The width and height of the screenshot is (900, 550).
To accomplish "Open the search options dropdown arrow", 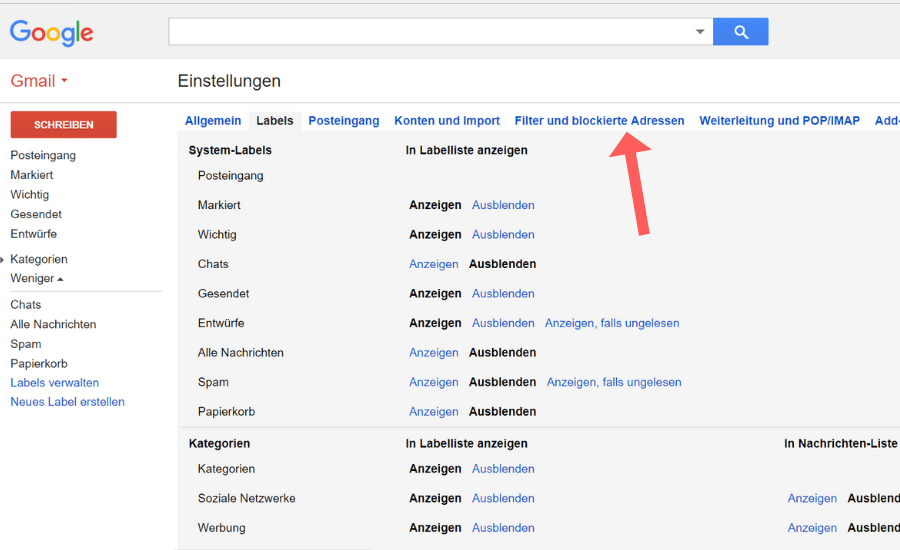I will click(x=700, y=32).
